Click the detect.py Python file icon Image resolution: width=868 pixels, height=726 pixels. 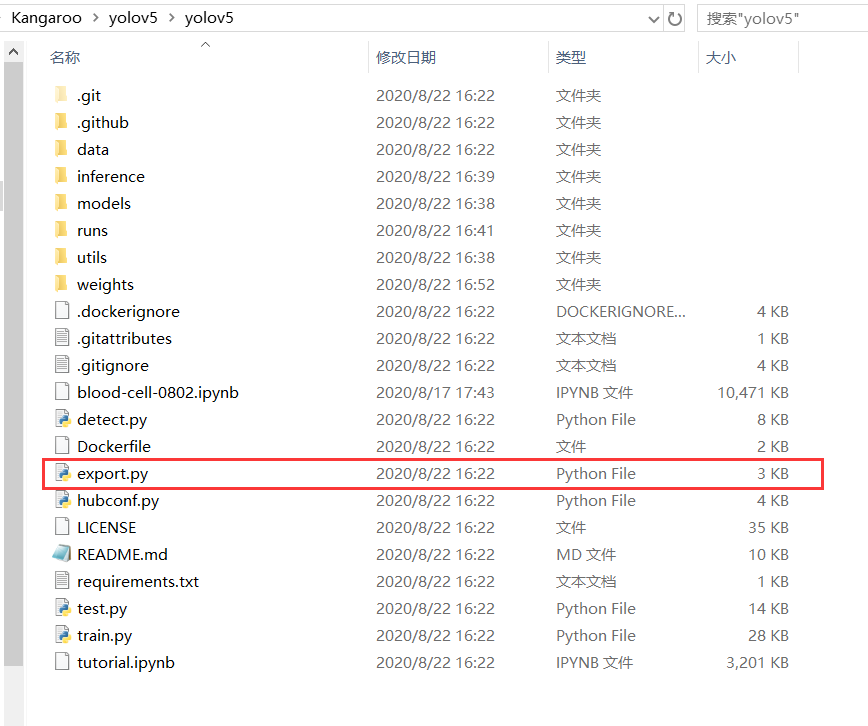pos(63,419)
